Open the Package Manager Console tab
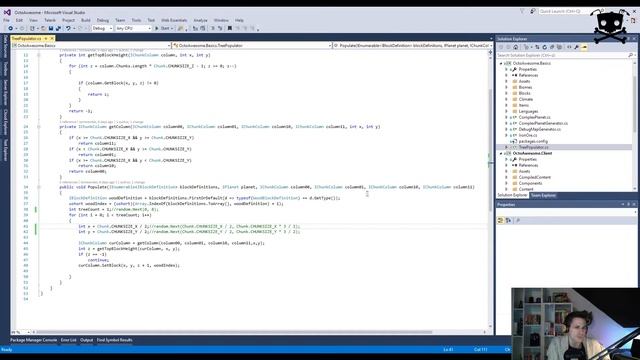Screen dimensions: 640x360 [x=33, y=340]
